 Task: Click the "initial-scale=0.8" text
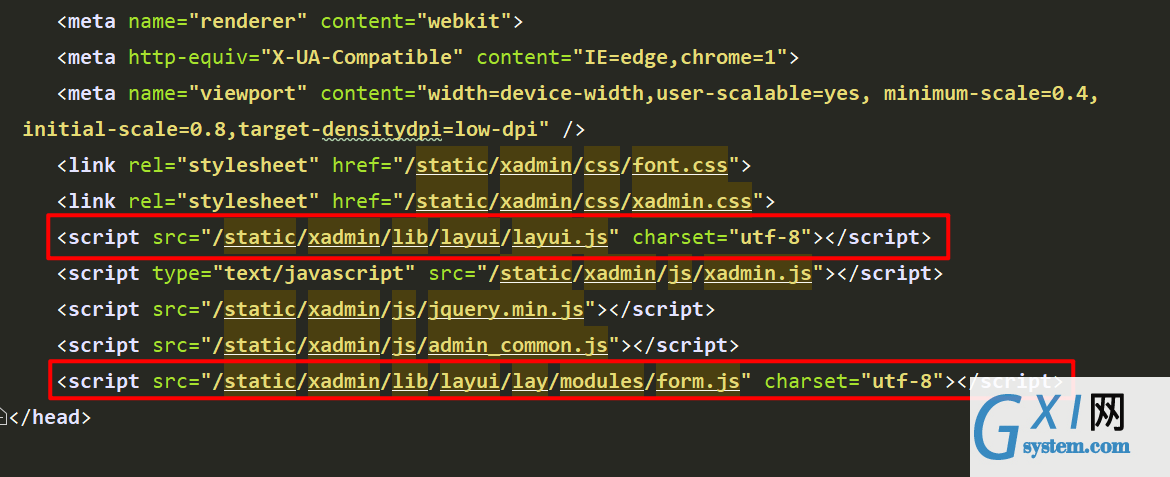[x=124, y=129]
